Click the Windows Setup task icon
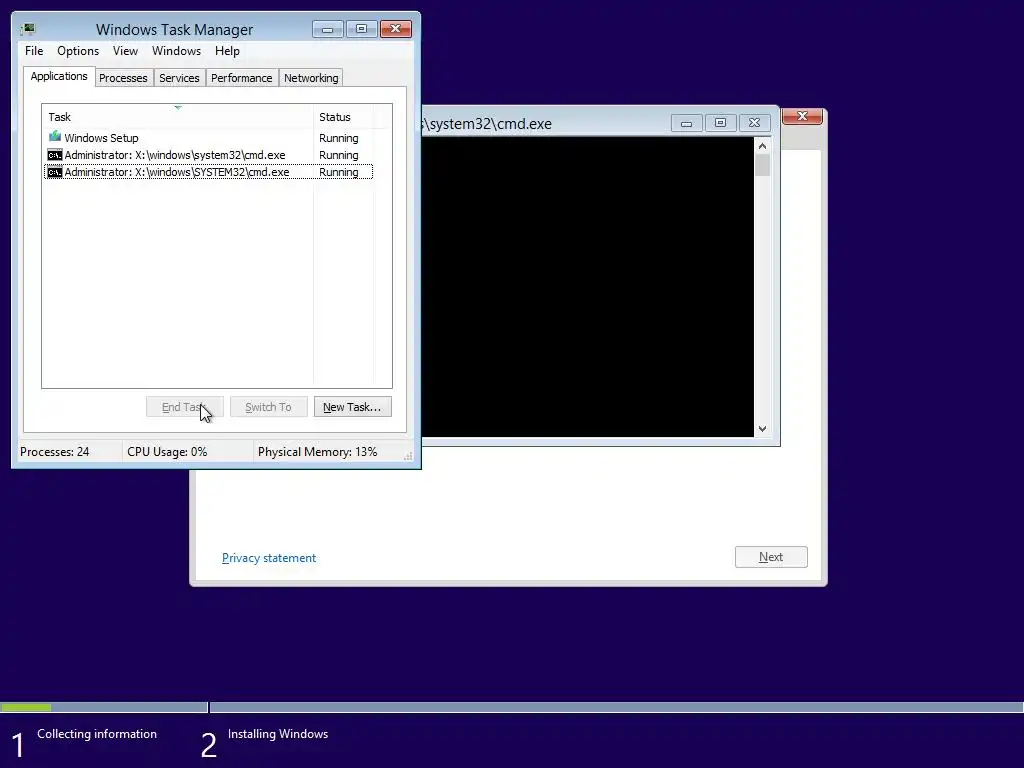The width and height of the screenshot is (1024, 768). [55, 137]
